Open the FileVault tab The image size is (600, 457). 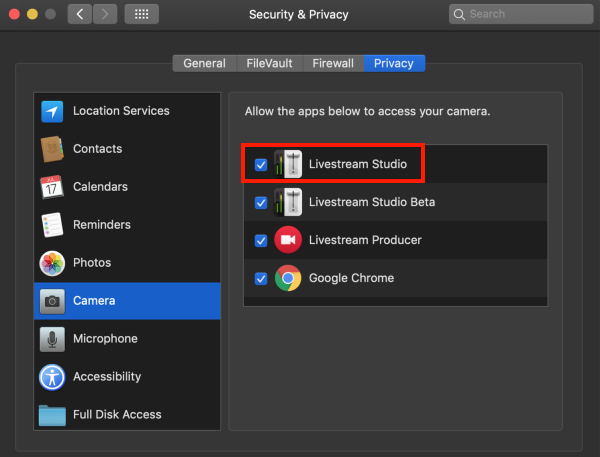tap(270, 63)
